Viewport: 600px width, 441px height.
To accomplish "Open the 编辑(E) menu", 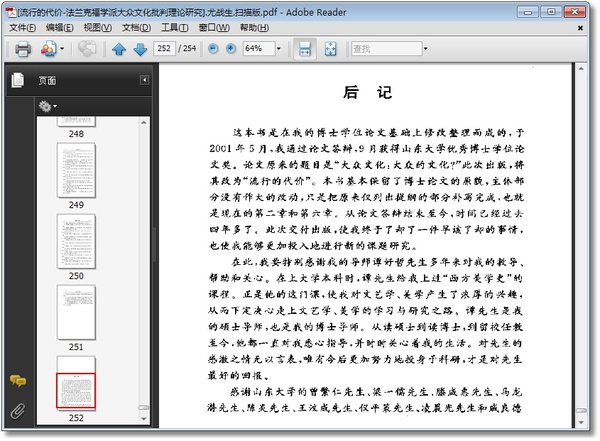I will [60, 28].
